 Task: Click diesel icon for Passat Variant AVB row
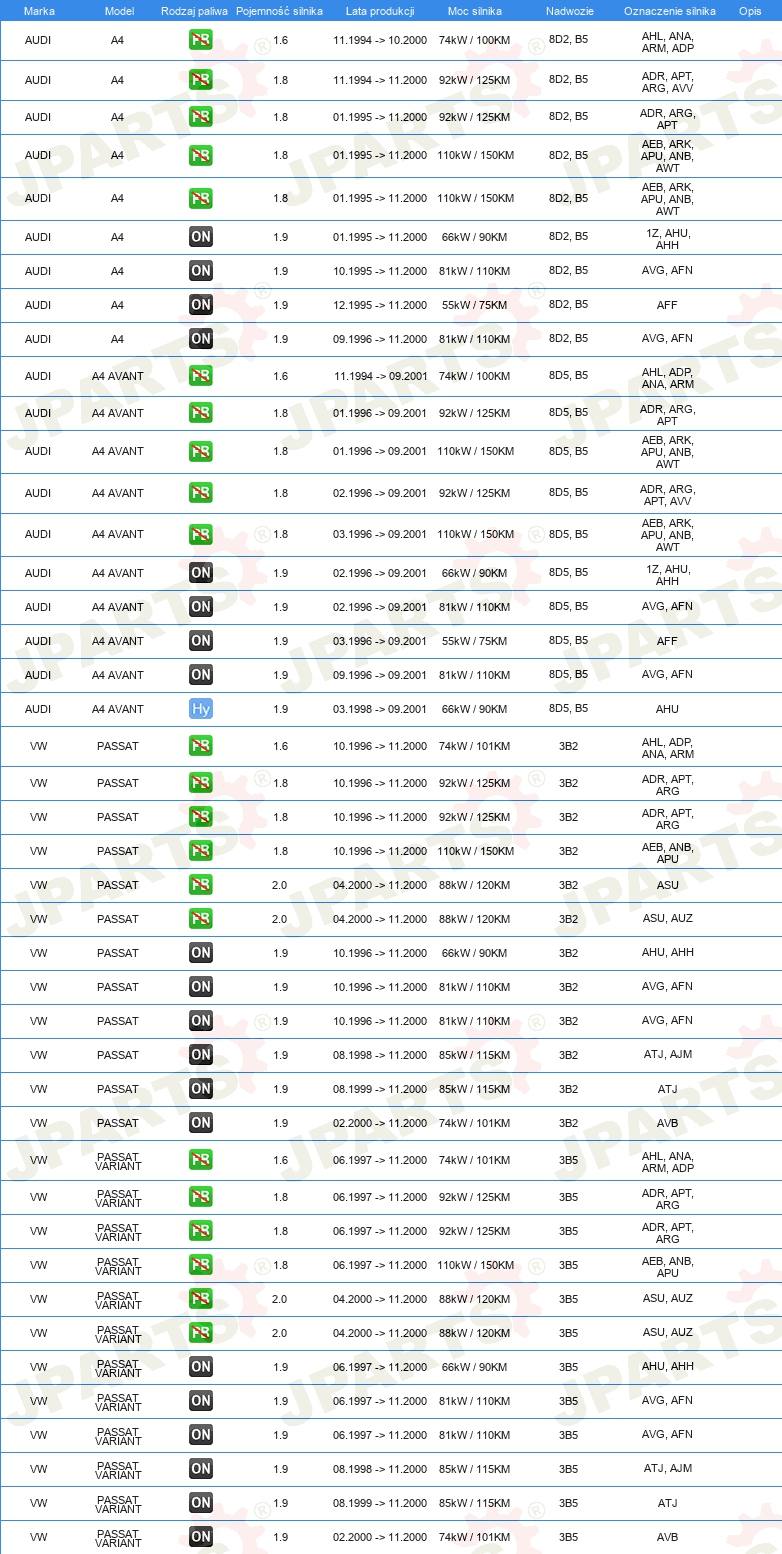[x=200, y=1537]
